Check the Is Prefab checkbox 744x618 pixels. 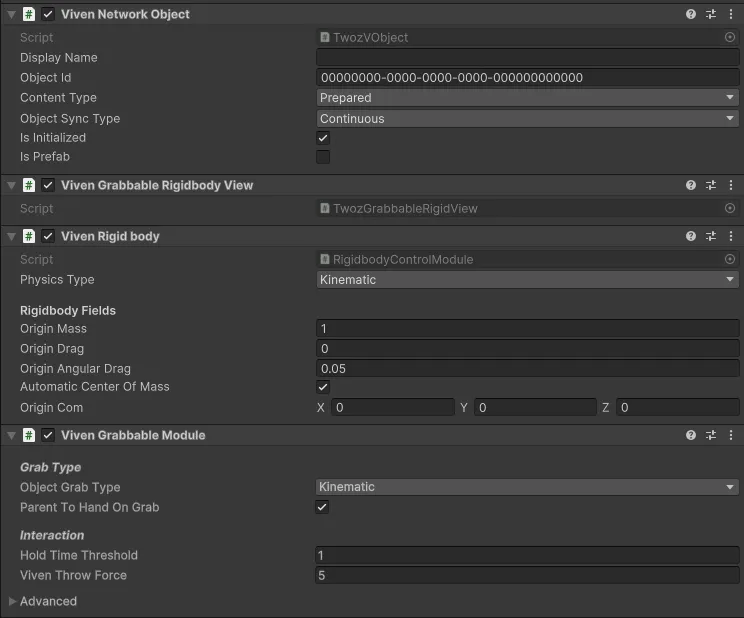[x=323, y=157]
